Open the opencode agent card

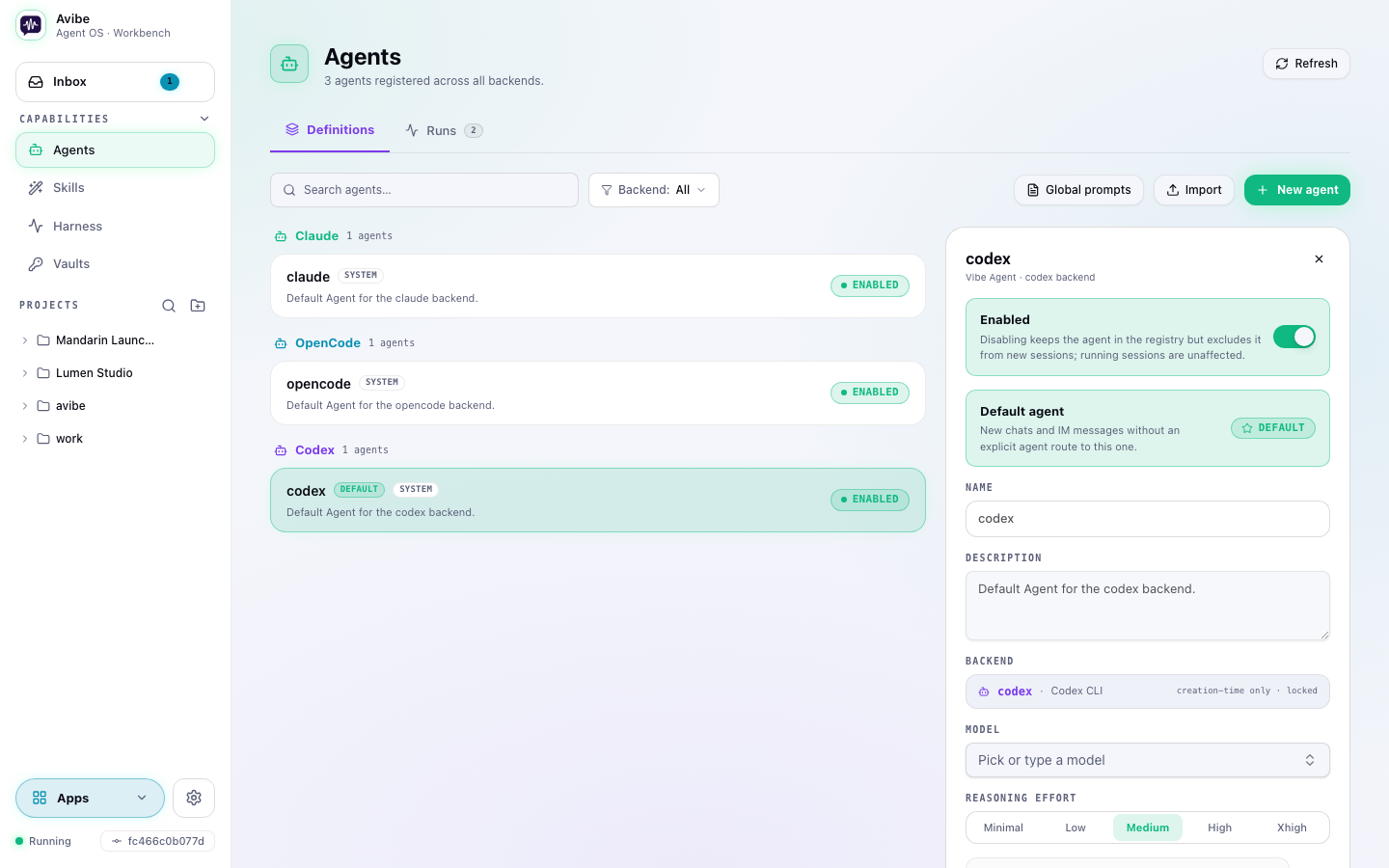click(x=598, y=393)
